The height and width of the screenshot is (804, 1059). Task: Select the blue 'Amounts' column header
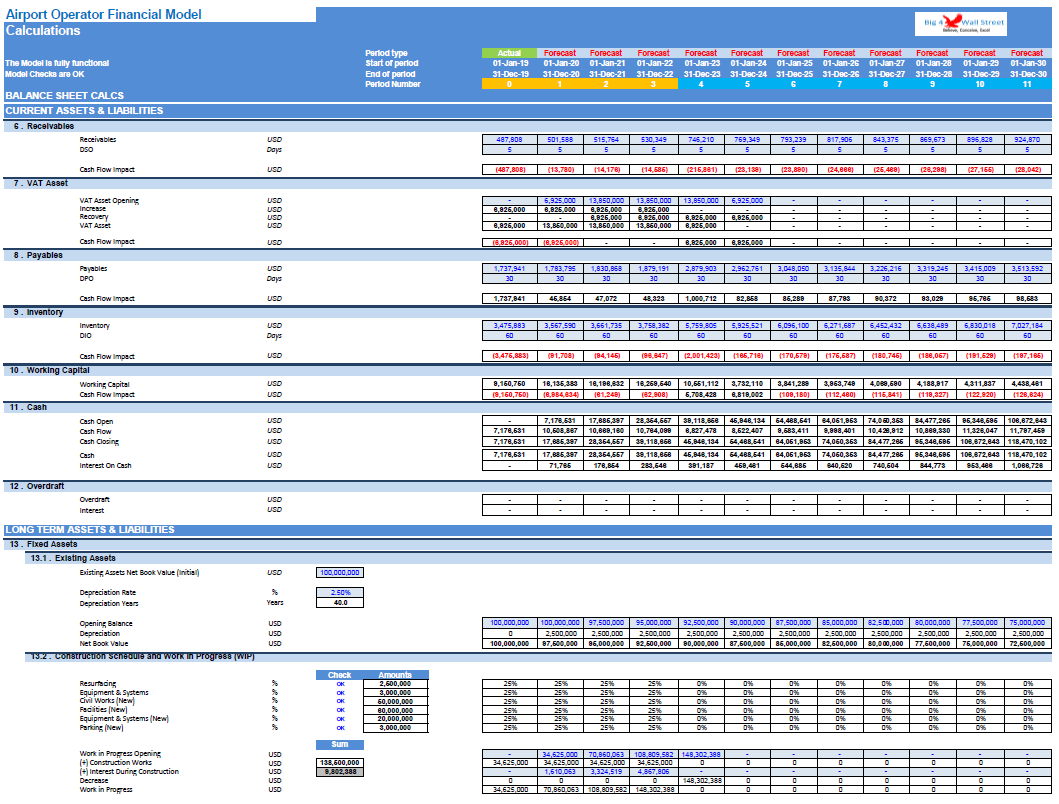point(395,675)
